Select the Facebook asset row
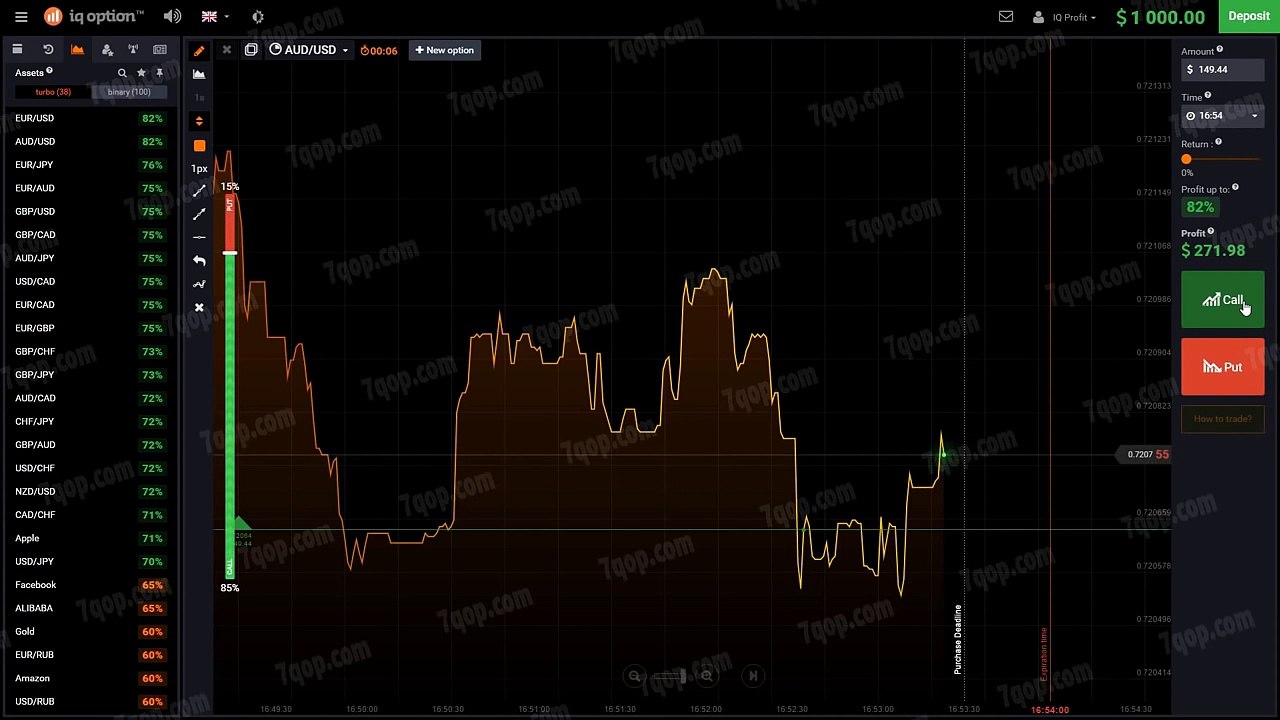Image resolution: width=1280 pixels, height=720 pixels. click(x=90, y=585)
